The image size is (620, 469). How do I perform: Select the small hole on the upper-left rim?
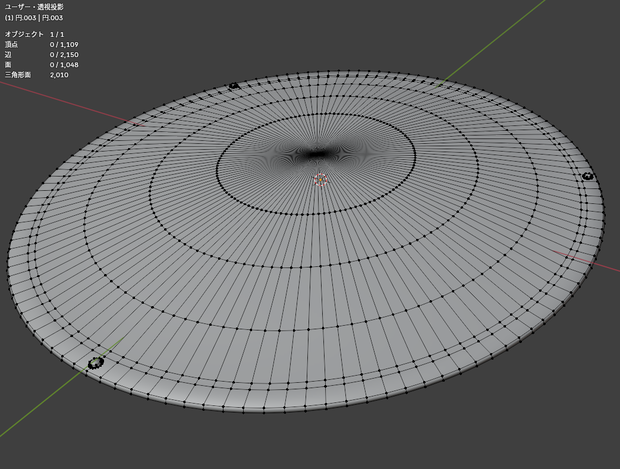234,85
